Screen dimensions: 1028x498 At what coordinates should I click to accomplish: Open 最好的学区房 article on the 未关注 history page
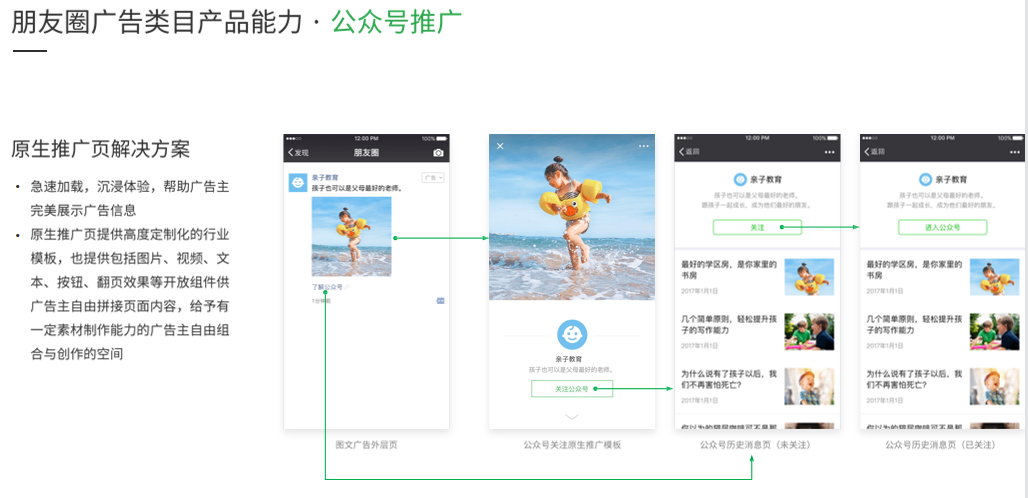coord(729,270)
